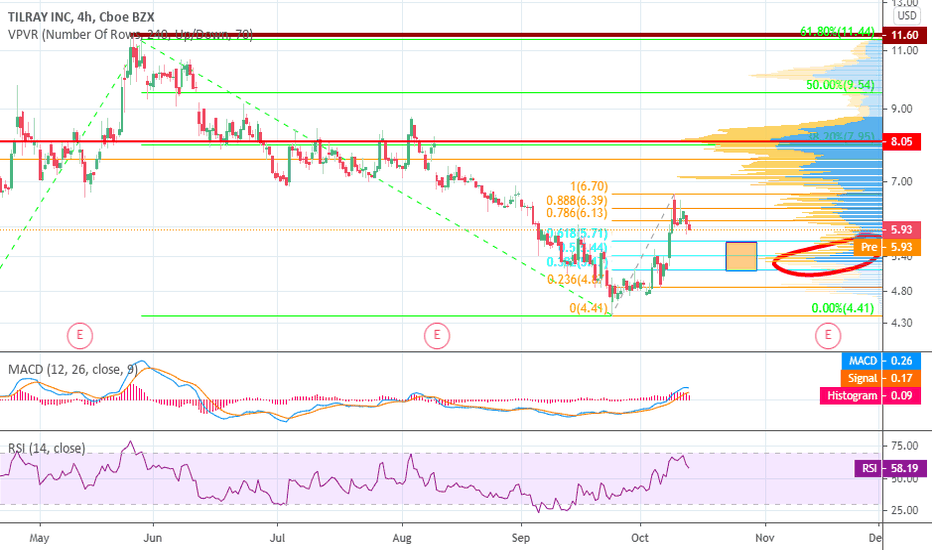Click the Sep label on time axis
The image size is (932, 550).
coord(520,538)
